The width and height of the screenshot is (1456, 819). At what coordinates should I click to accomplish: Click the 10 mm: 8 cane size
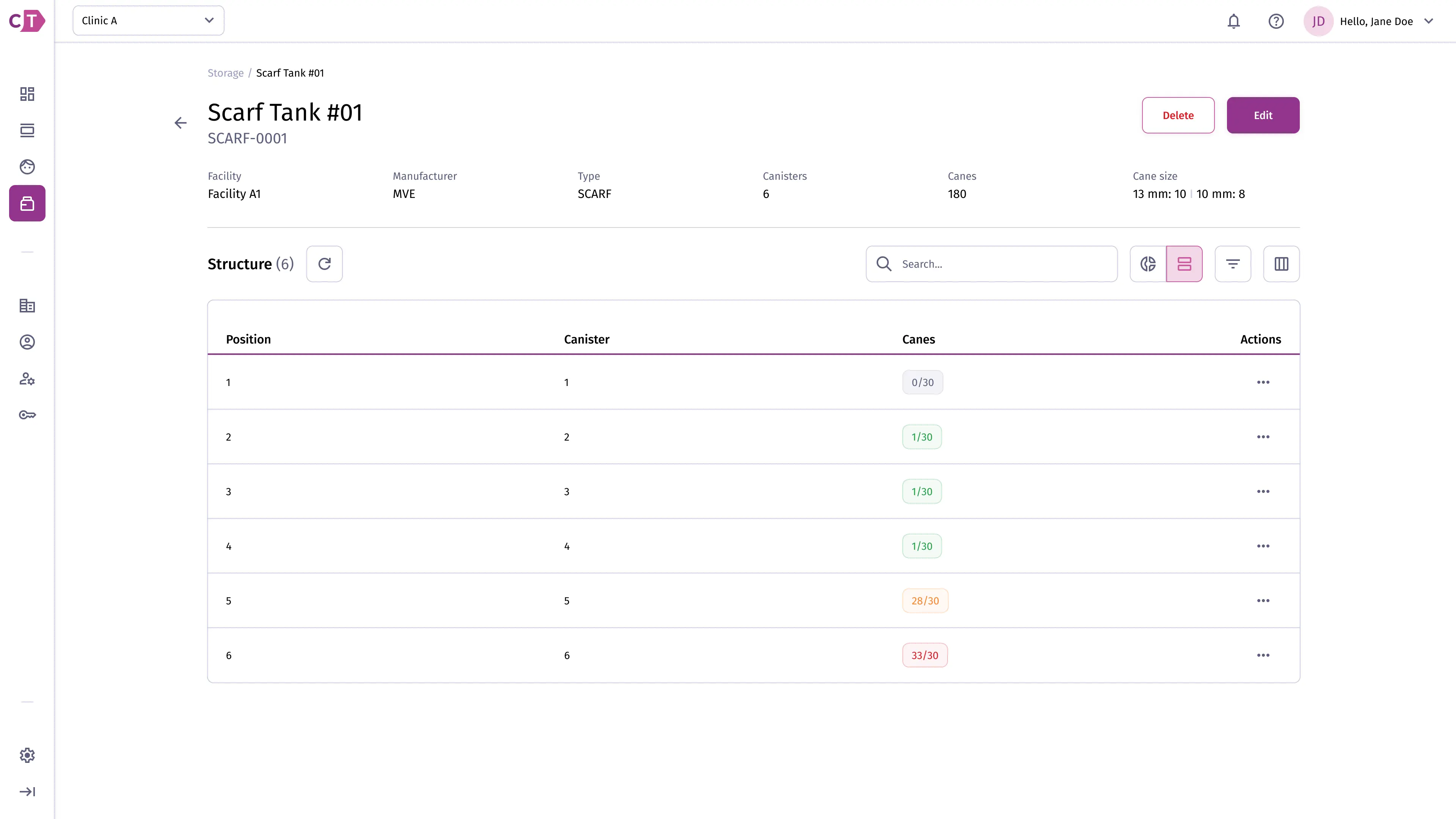[x=1220, y=194]
